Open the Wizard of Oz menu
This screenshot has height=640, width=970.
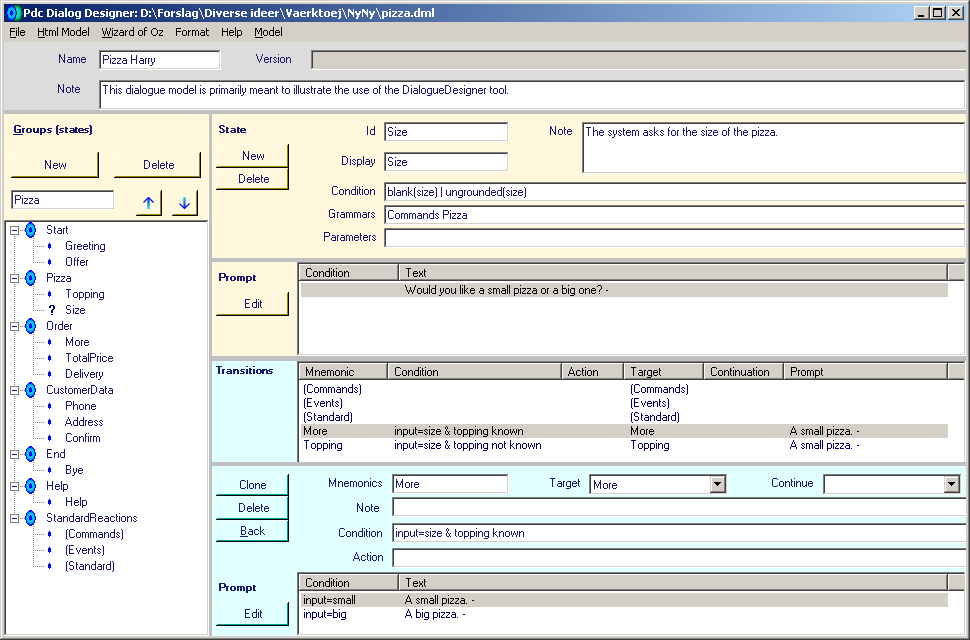point(132,32)
